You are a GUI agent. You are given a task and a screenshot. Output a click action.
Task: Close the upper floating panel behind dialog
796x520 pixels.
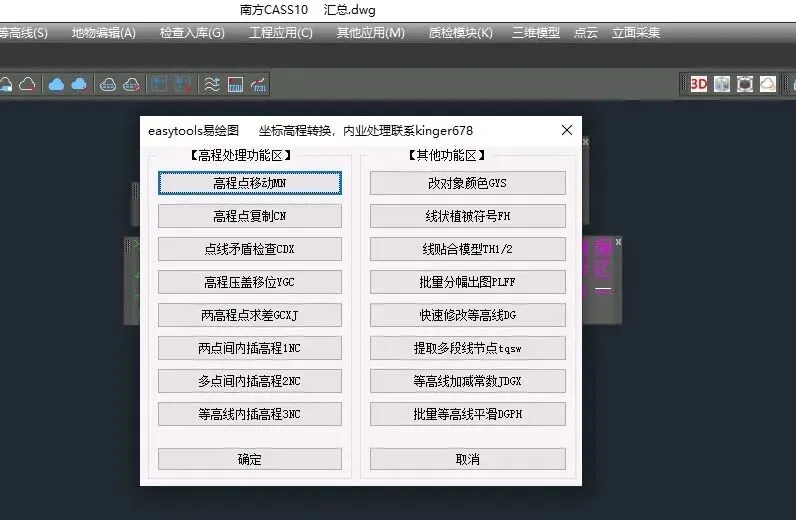pyautogui.click(x=585, y=142)
